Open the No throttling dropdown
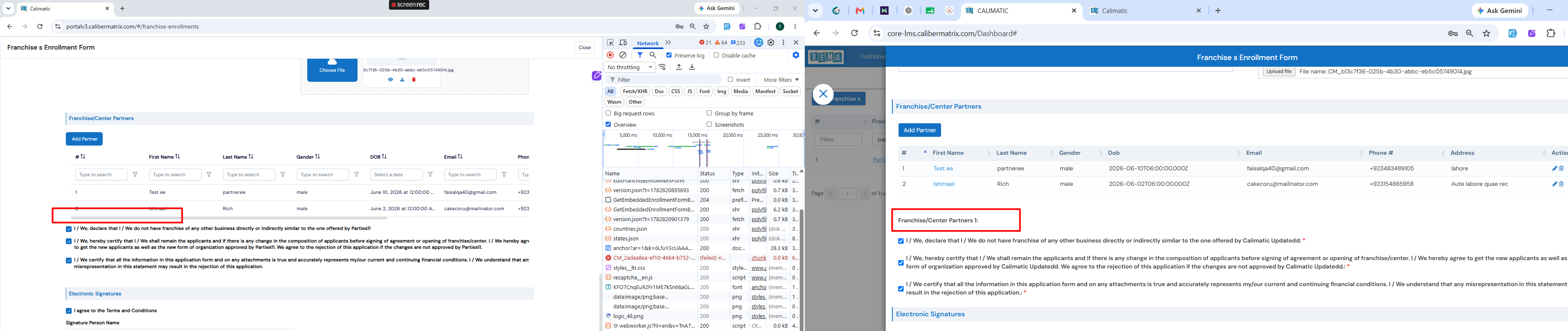1568x331 pixels. click(630, 67)
